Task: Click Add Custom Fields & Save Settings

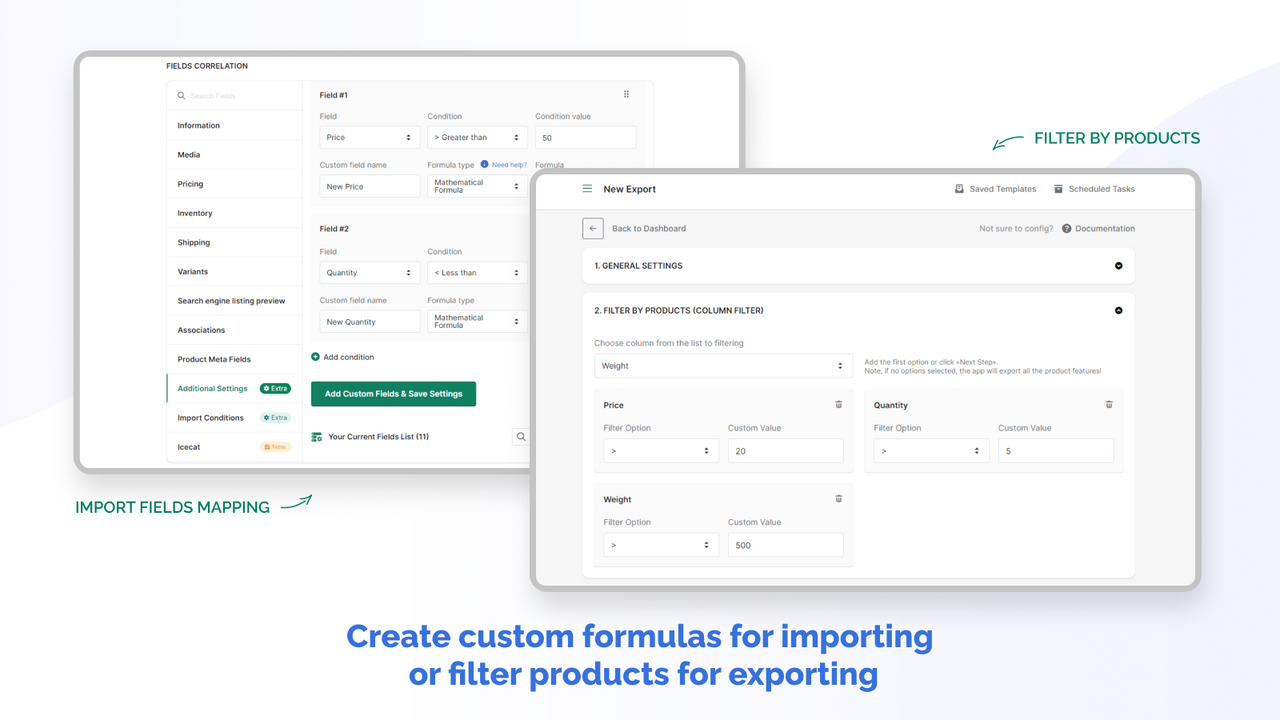Action: click(393, 394)
